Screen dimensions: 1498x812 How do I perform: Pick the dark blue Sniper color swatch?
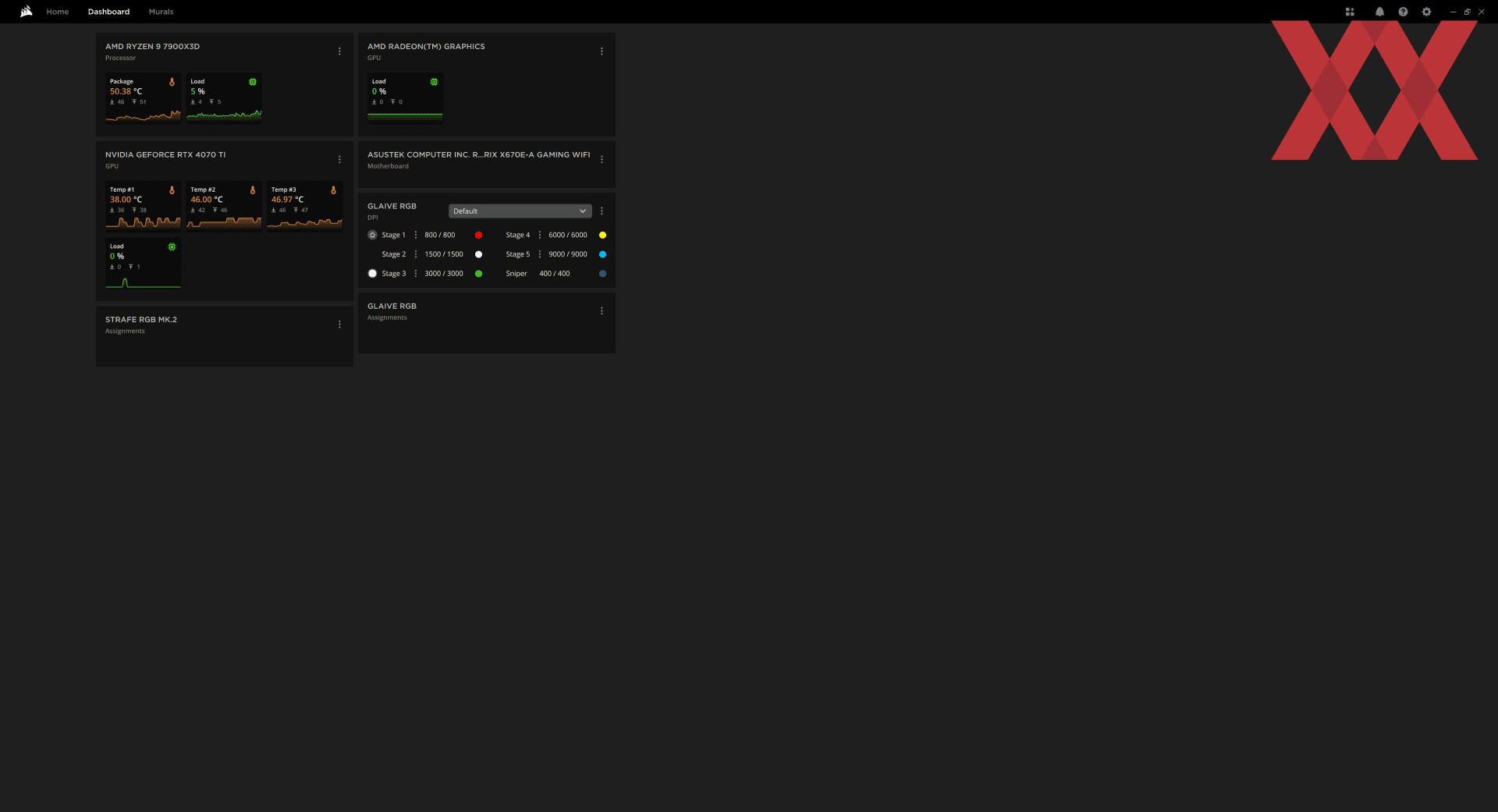602,274
